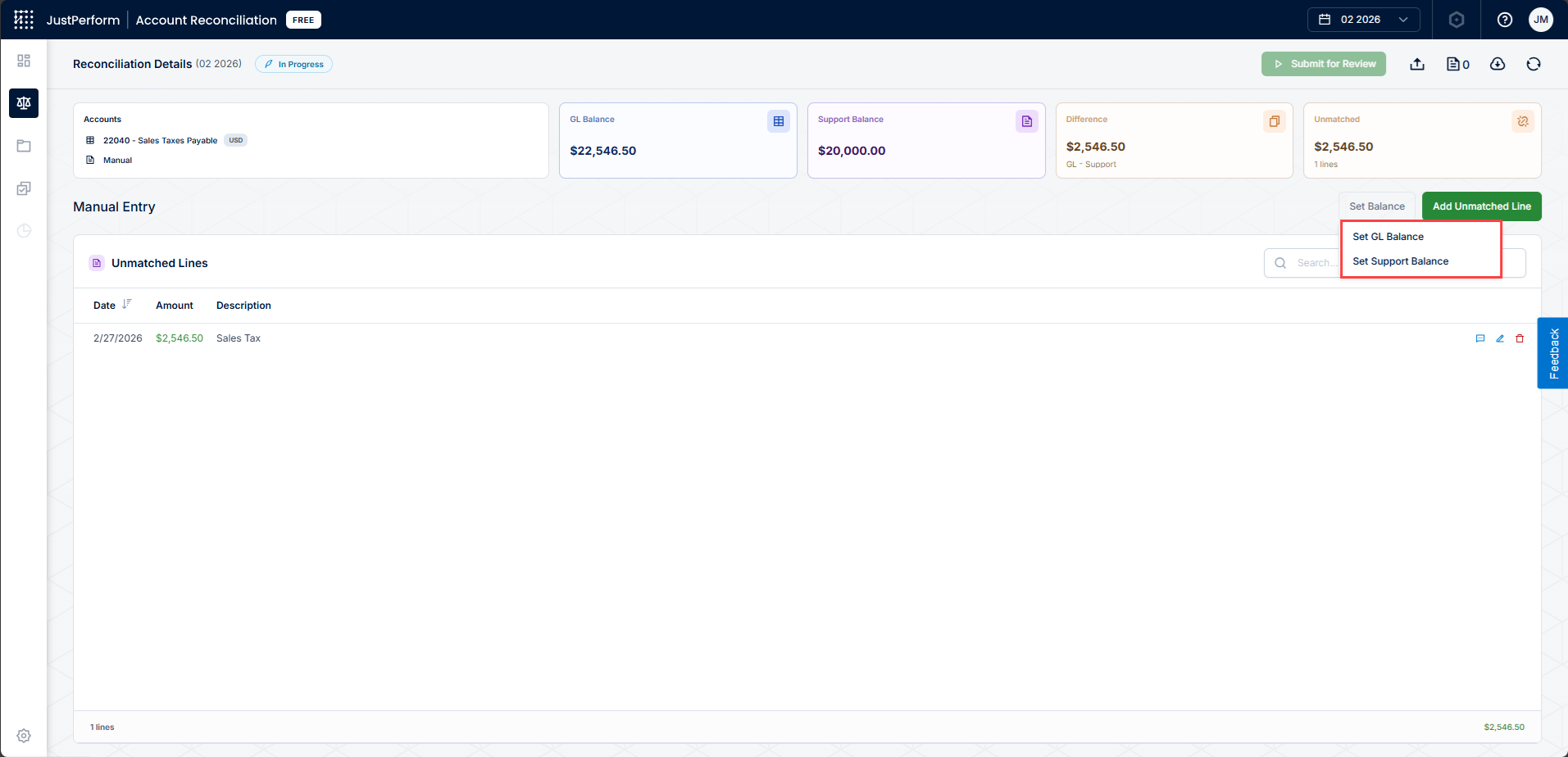Screen dimensions: 1568x757
Task: Click the Unmatched card icon
Action: (1523, 121)
